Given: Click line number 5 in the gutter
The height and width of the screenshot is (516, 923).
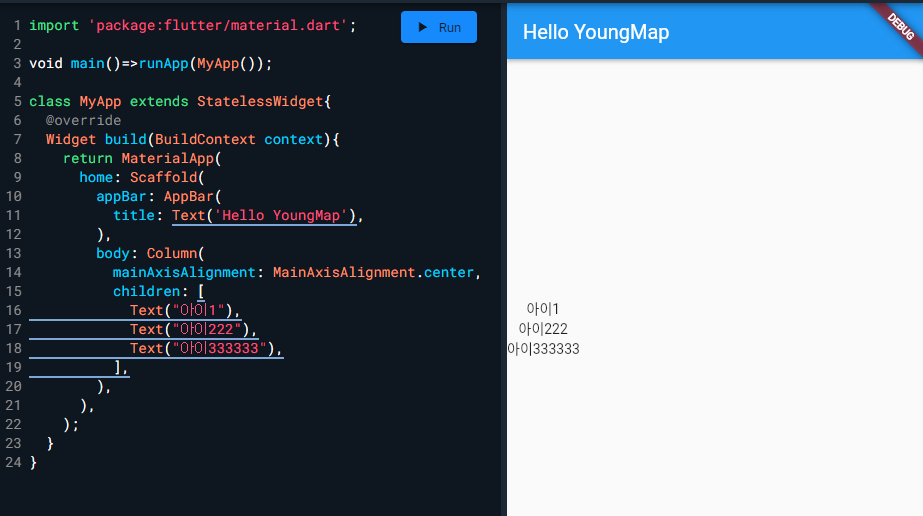Looking at the screenshot, I should 17,101.
